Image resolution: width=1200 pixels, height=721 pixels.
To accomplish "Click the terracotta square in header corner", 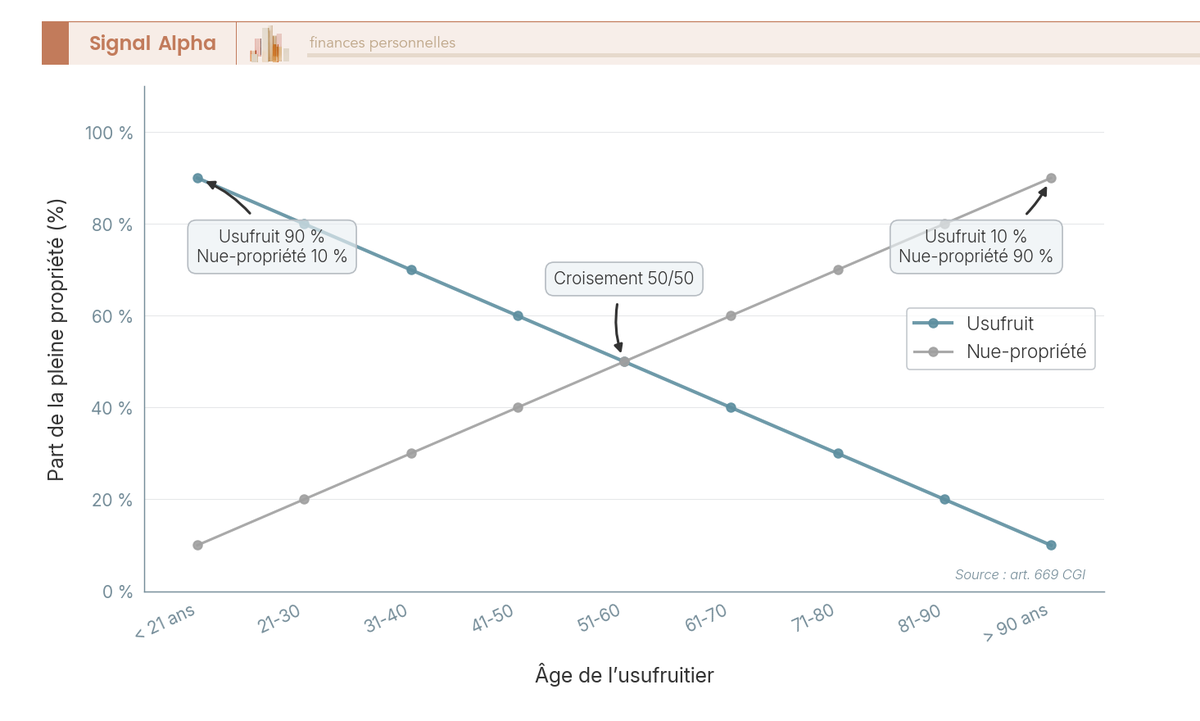I will (55, 43).
